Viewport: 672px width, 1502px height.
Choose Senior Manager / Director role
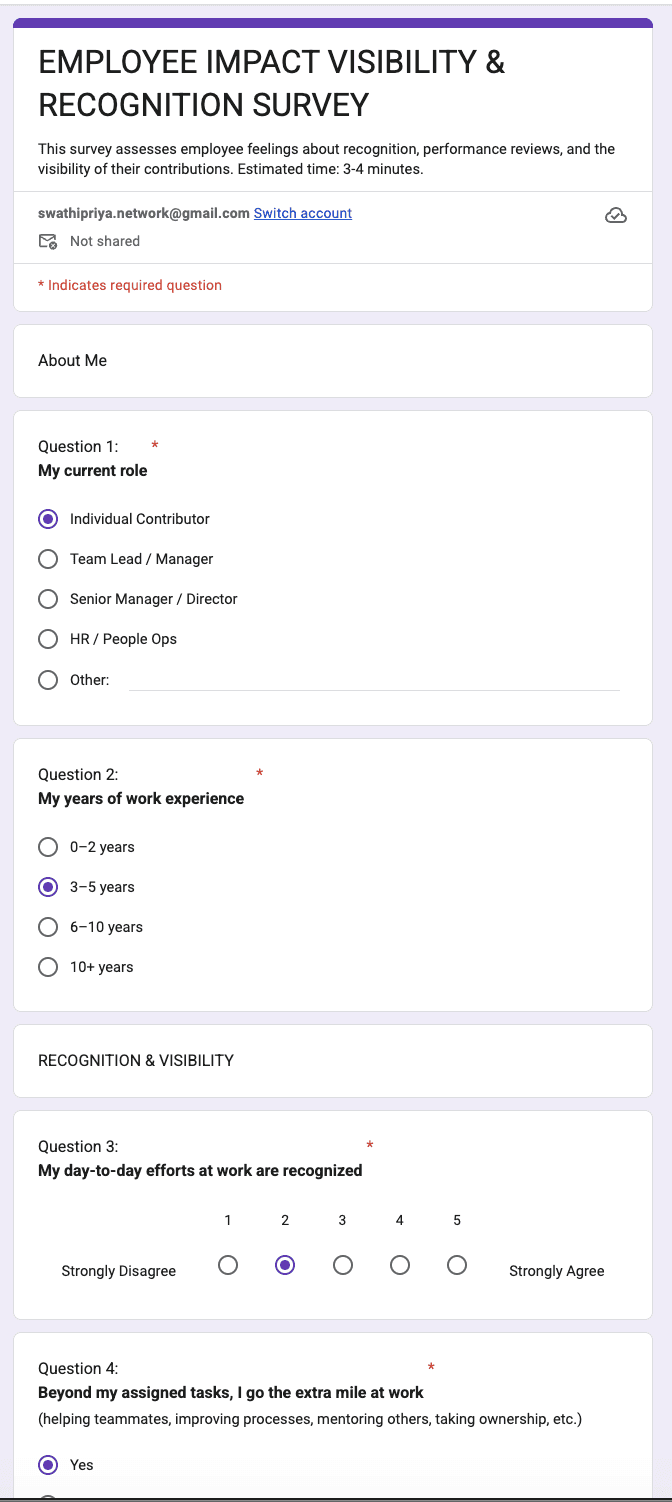click(48, 599)
